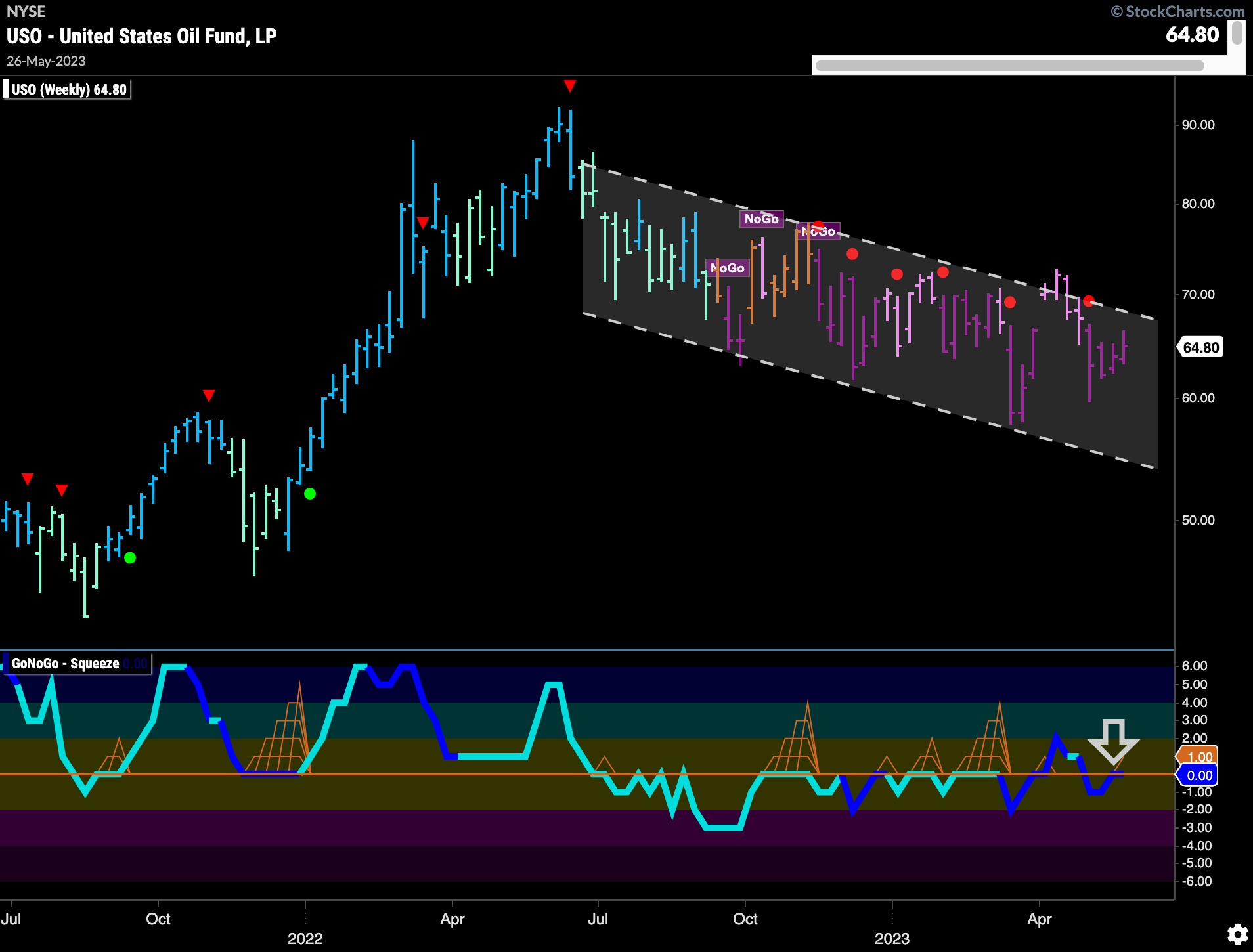The image size is (1253, 952).
Task: Click the horizontal scrollbar at top right
Action: (x=1009, y=65)
